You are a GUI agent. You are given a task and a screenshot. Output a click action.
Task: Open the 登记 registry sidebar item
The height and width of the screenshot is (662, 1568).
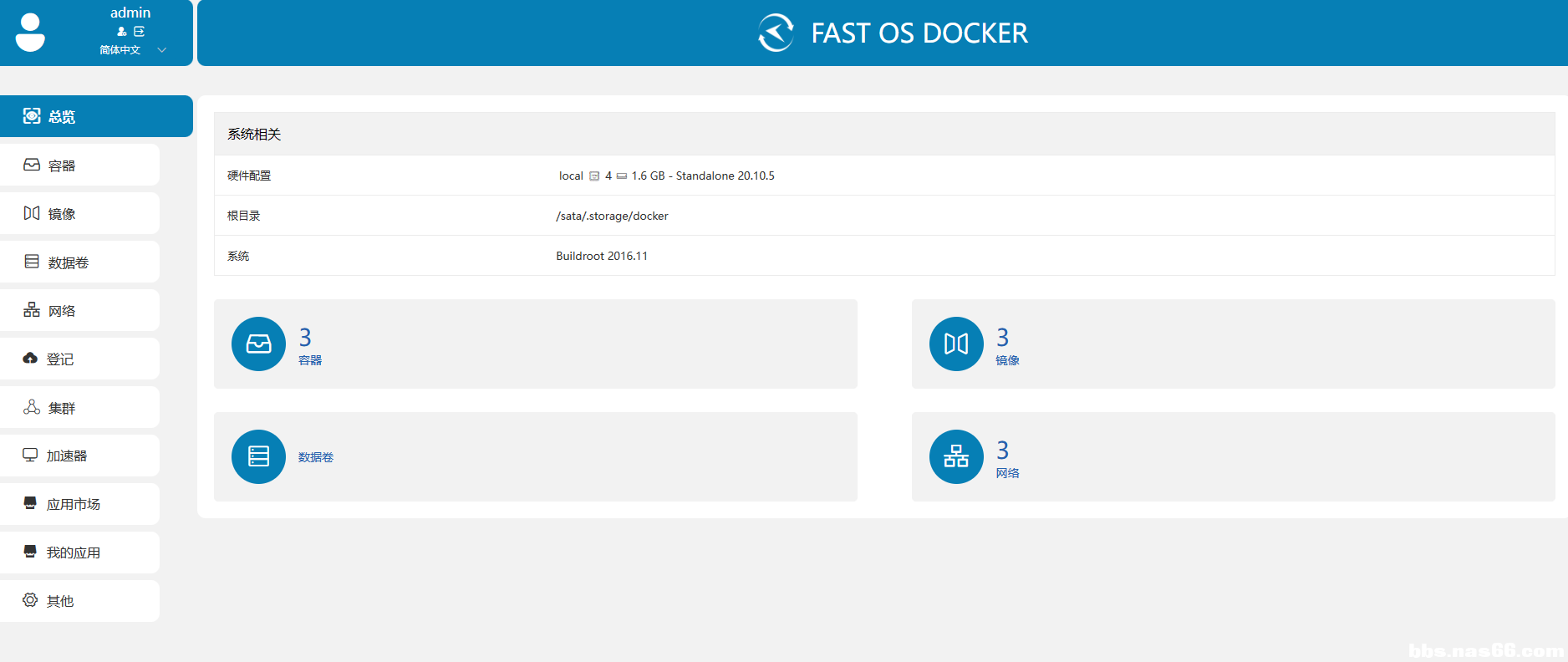tap(79, 359)
